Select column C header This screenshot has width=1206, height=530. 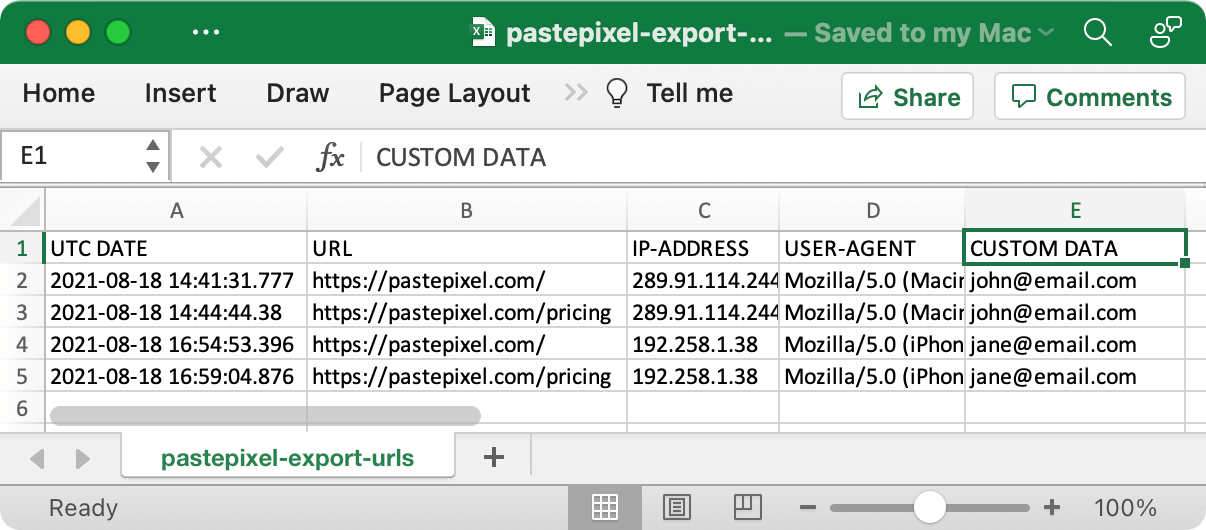click(703, 211)
